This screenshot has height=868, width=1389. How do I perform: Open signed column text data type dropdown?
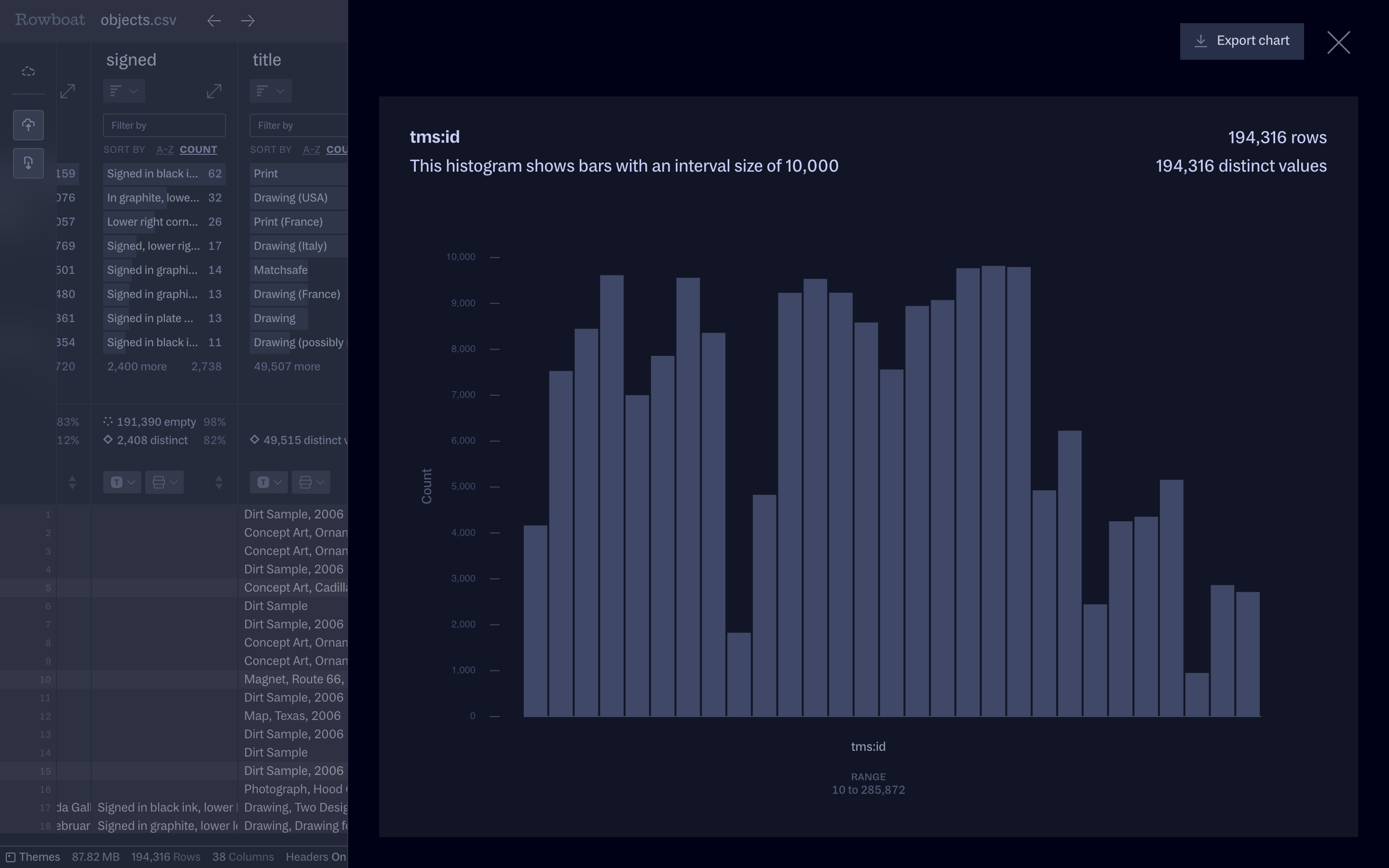122,482
